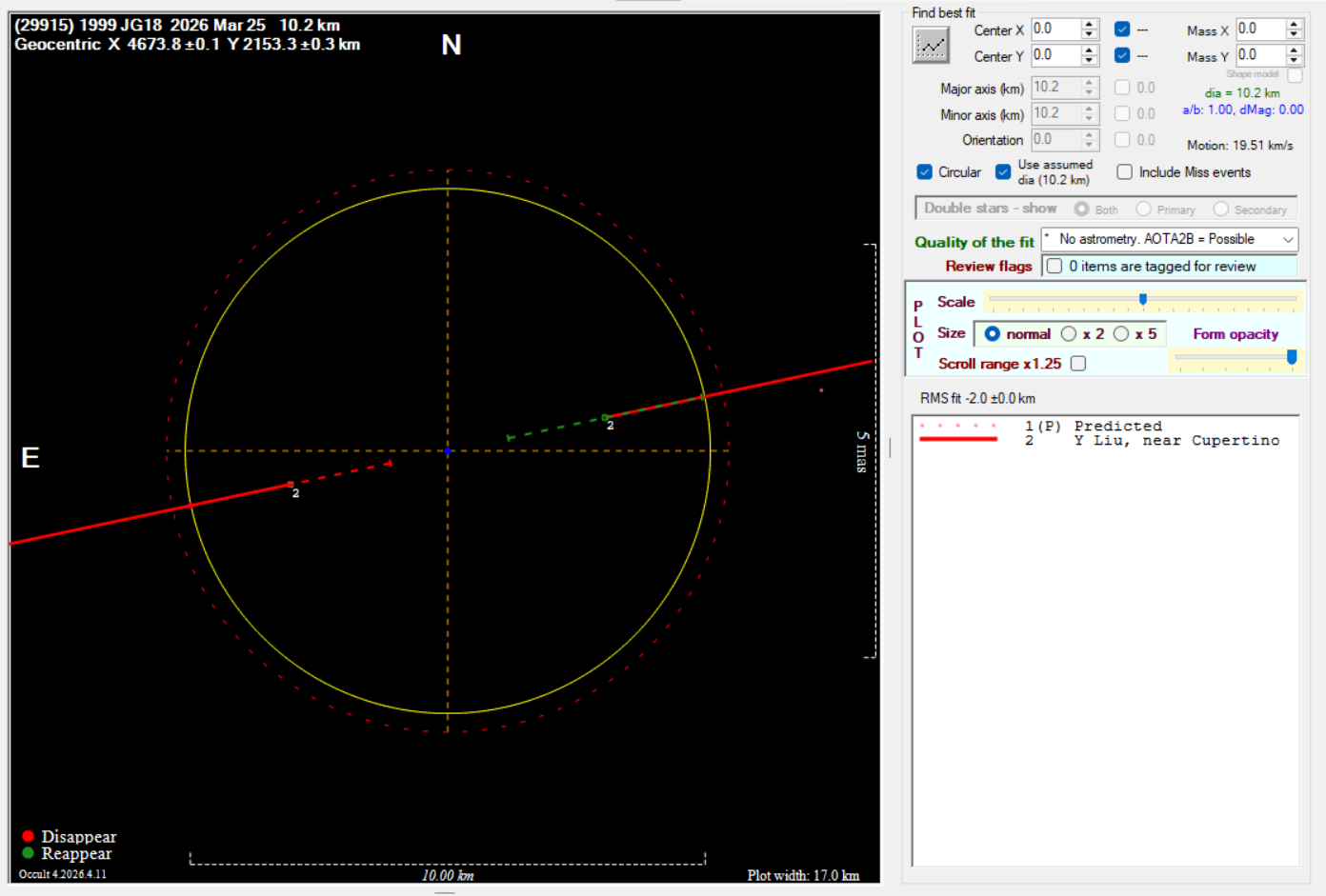The image size is (1326, 896).
Task: Select the Predicted entry in observer list
Action: pyautogui.click(x=1117, y=427)
